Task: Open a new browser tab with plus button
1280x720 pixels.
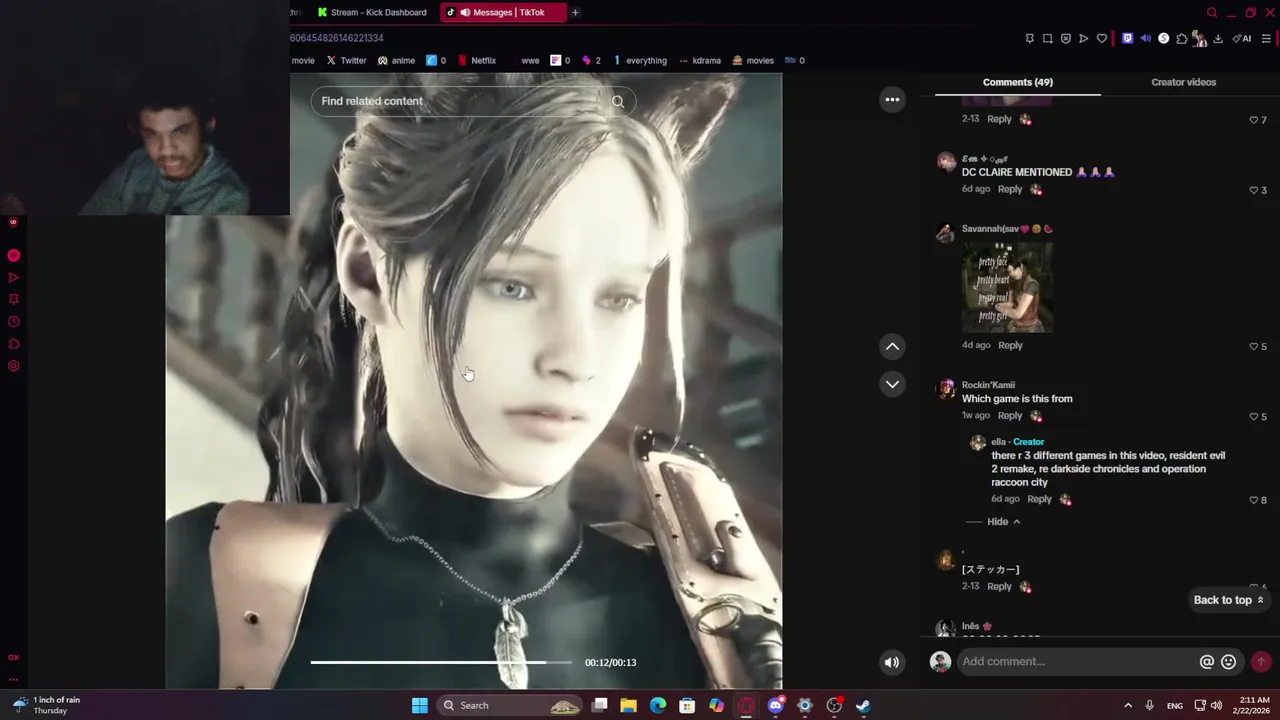Action: point(575,12)
